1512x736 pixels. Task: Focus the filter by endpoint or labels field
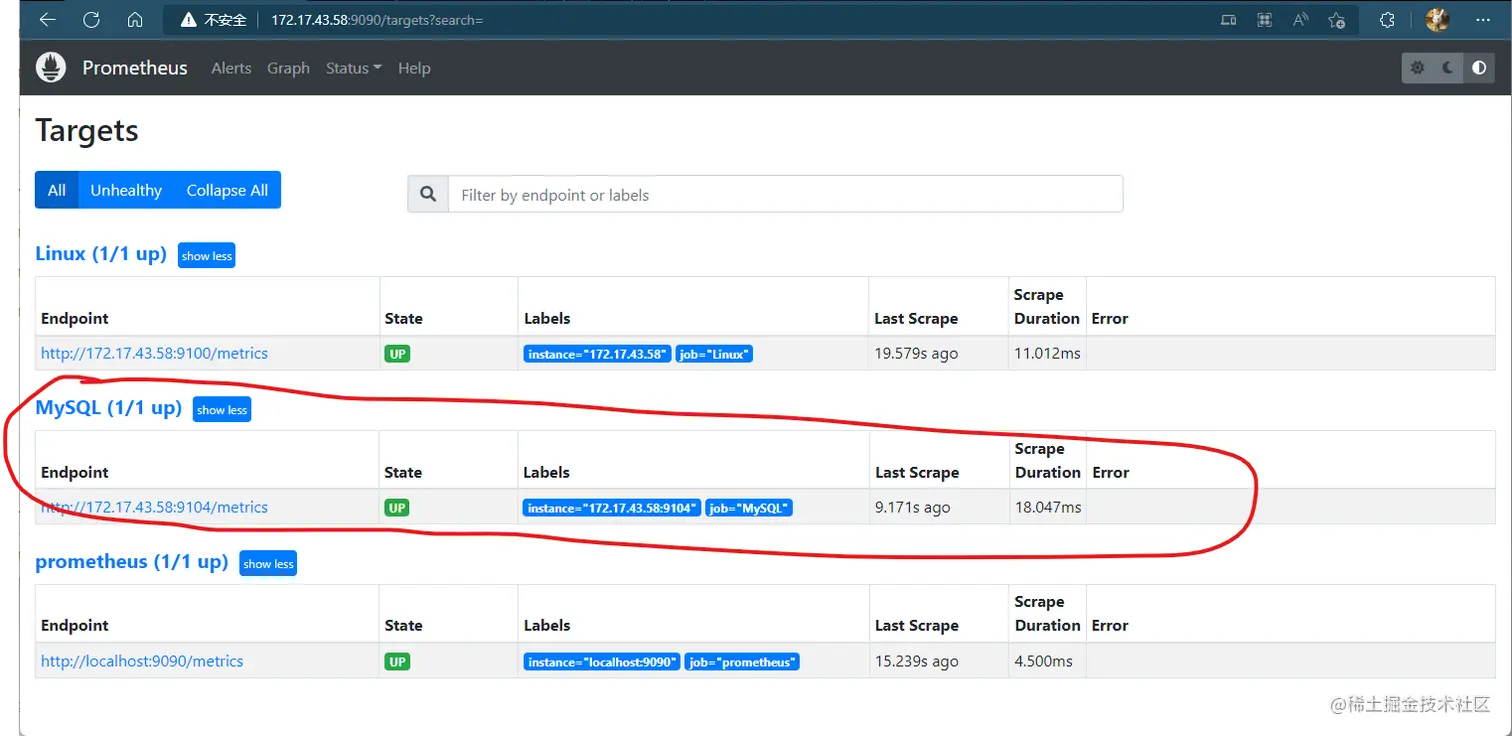click(785, 194)
